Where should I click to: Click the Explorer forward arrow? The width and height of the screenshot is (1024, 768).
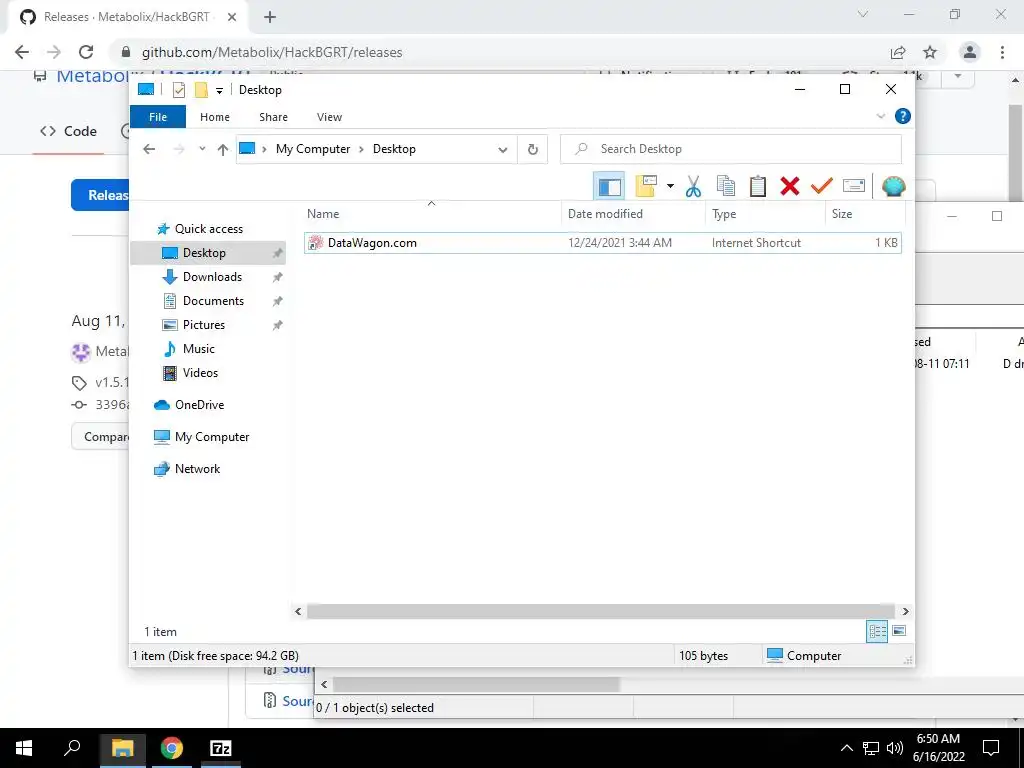pos(179,149)
